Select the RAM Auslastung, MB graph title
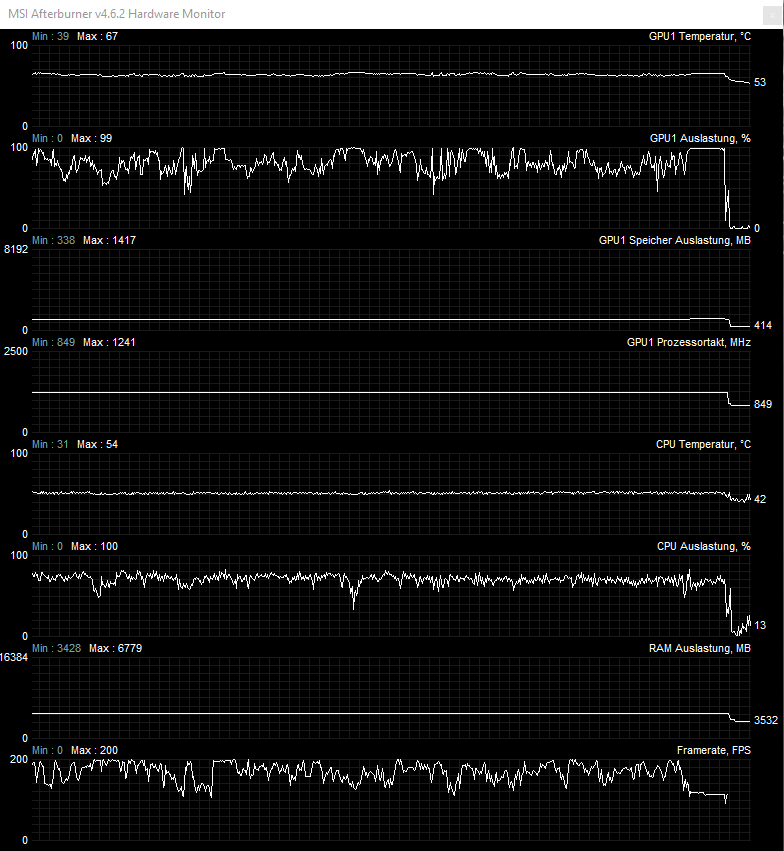Screen dimensions: 784x851 699,649
